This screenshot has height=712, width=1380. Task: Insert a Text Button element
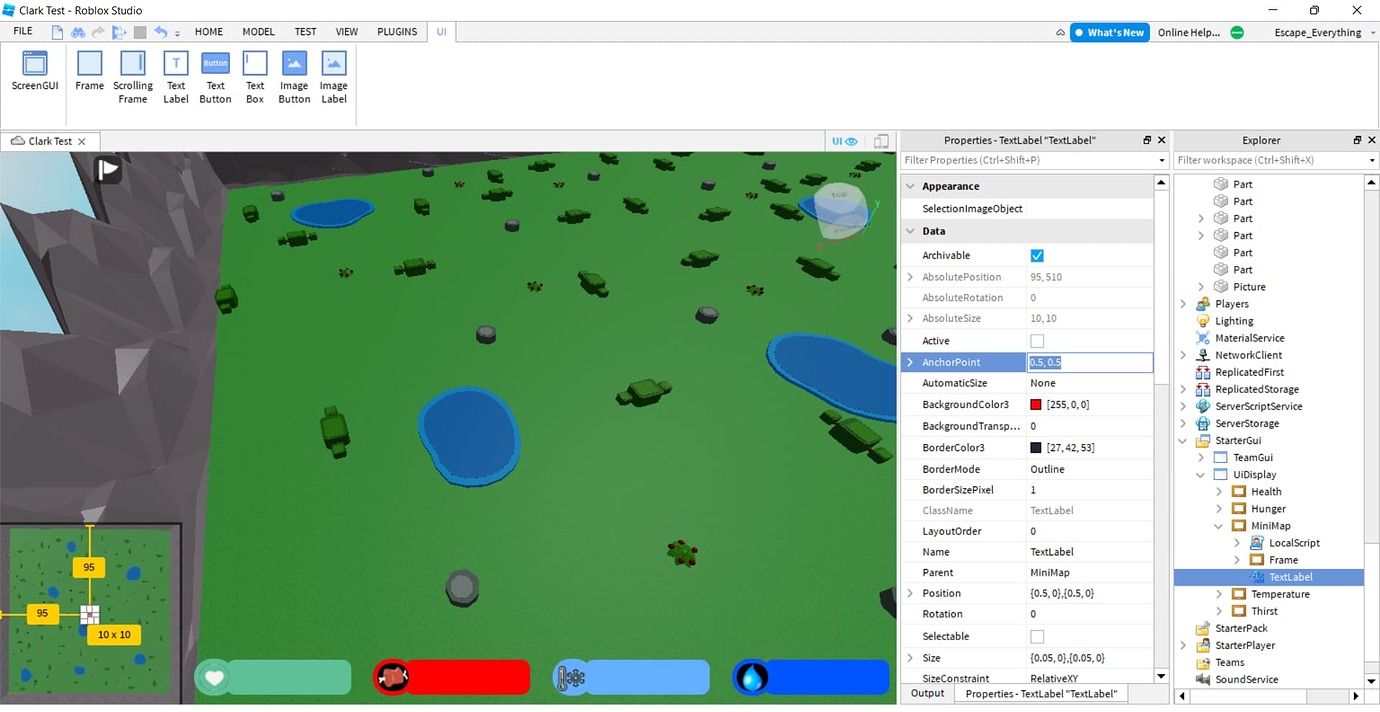pos(215,70)
